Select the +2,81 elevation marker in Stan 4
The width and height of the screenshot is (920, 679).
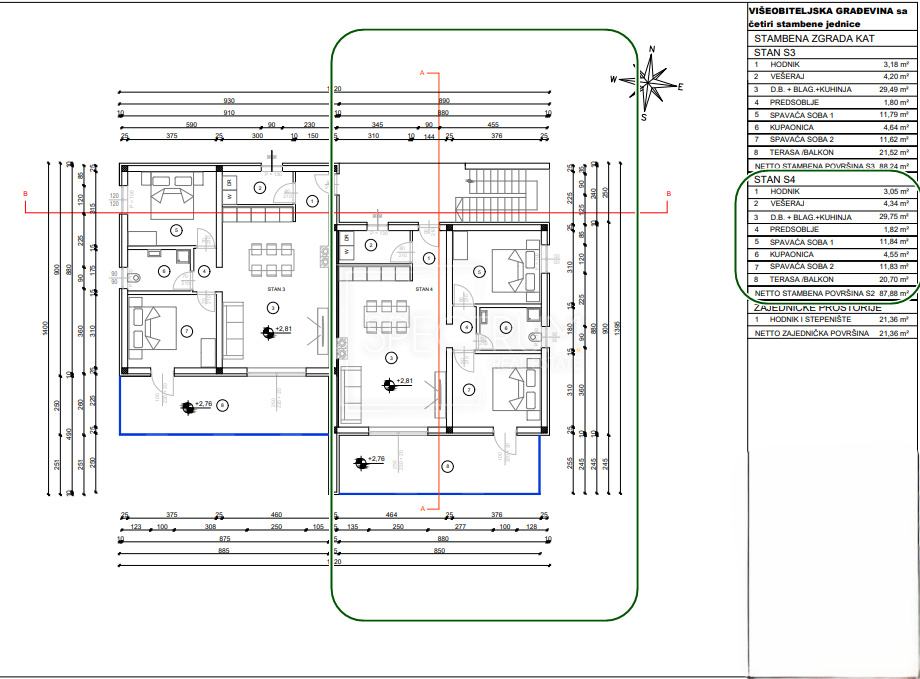click(397, 384)
